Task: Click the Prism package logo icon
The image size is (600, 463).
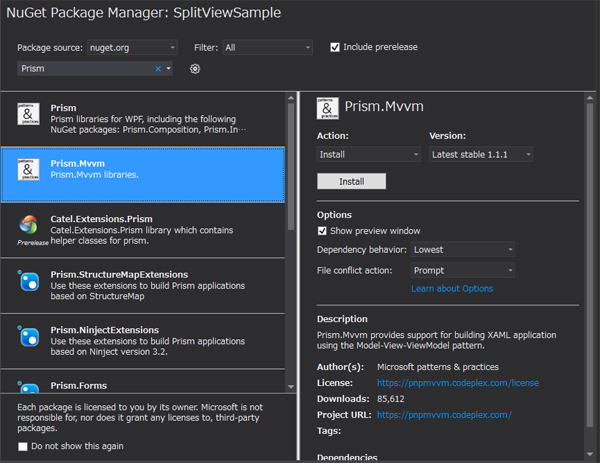Action: (x=28, y=116)
